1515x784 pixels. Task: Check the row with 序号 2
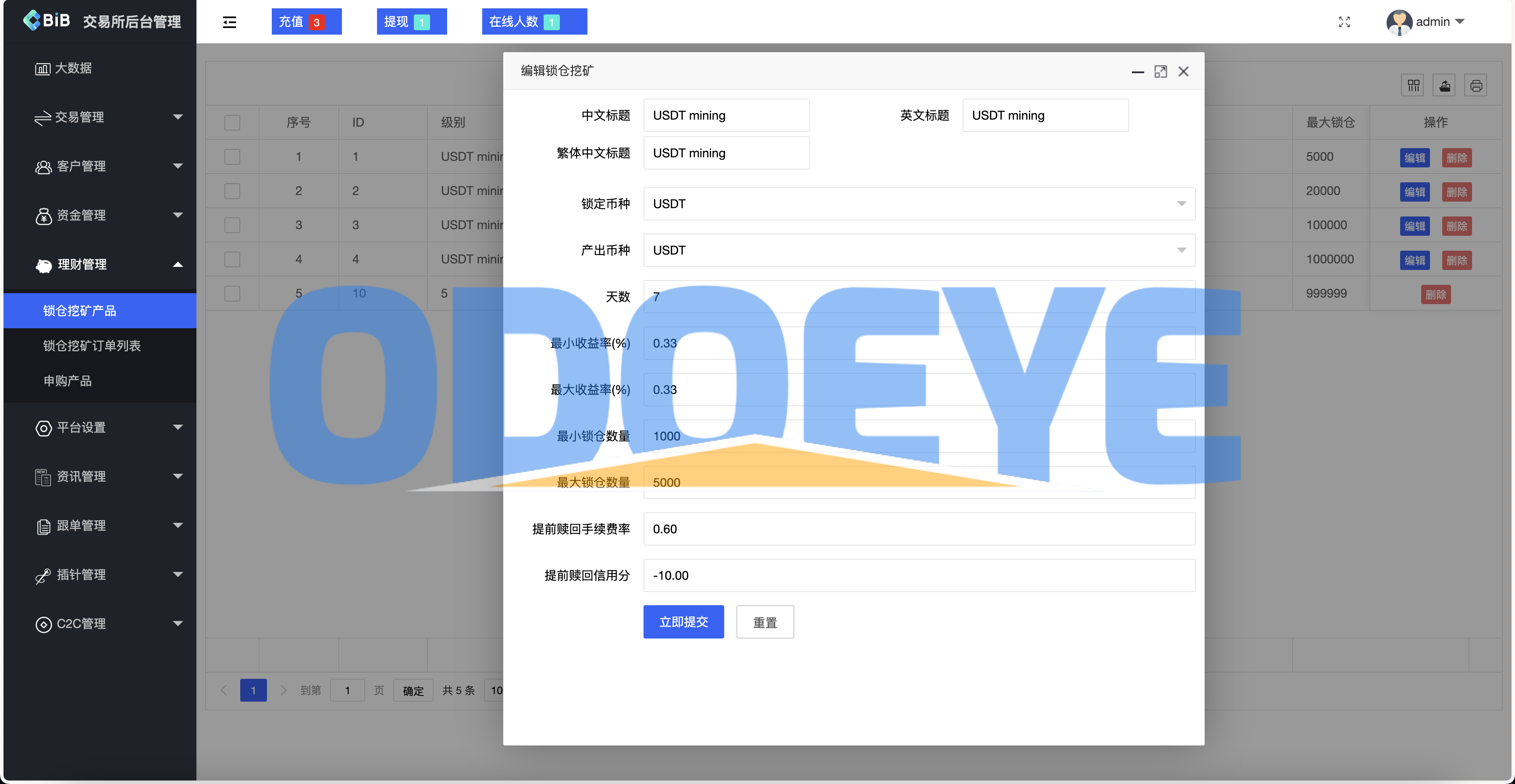232,191
